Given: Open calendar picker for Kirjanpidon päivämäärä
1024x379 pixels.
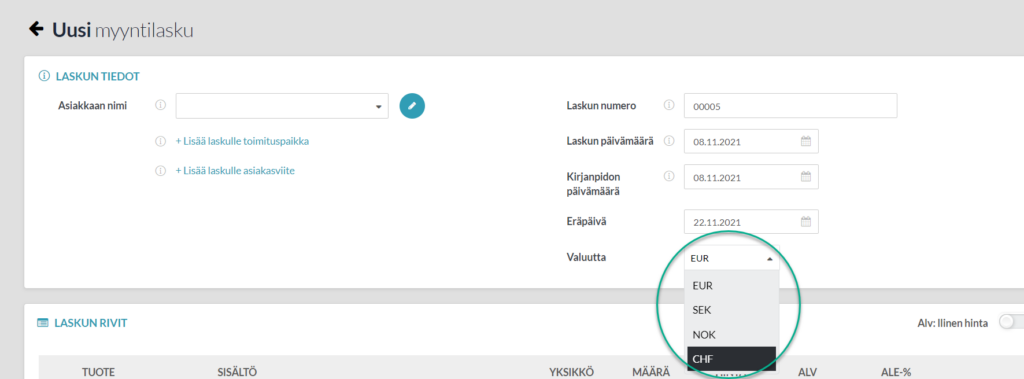Looking at the screenshot, I should [x=806, y=177].
